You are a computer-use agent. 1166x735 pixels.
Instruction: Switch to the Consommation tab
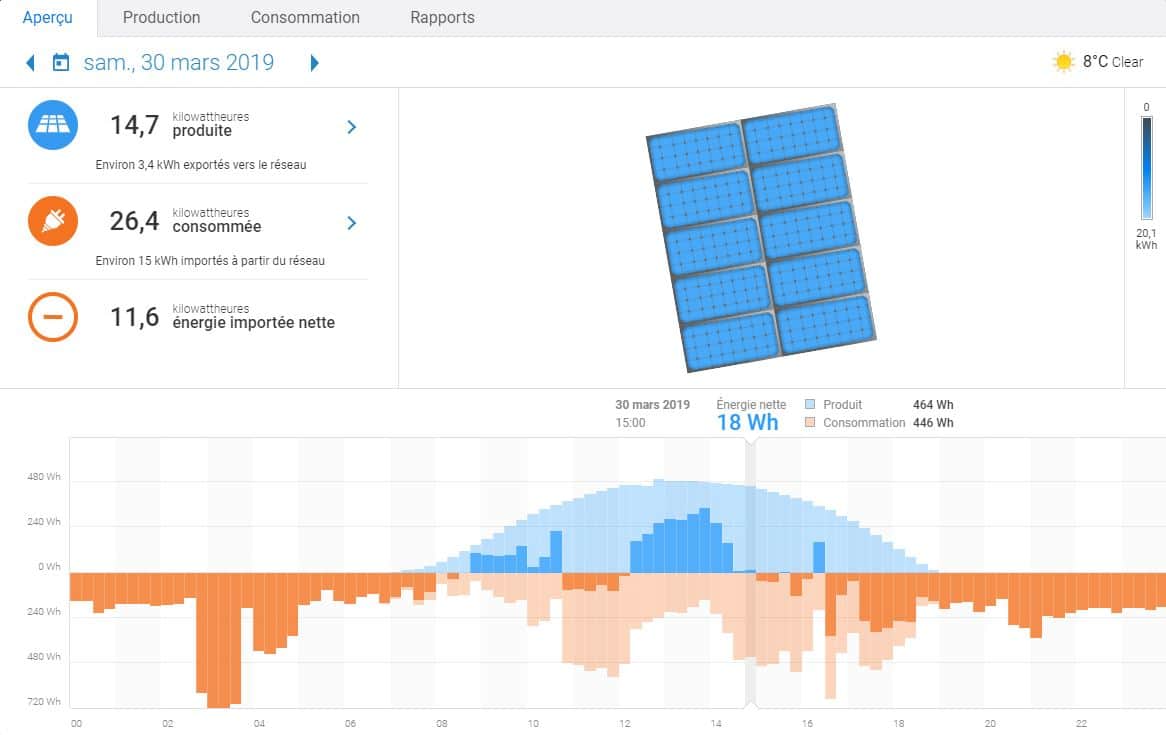pos(305,18)
